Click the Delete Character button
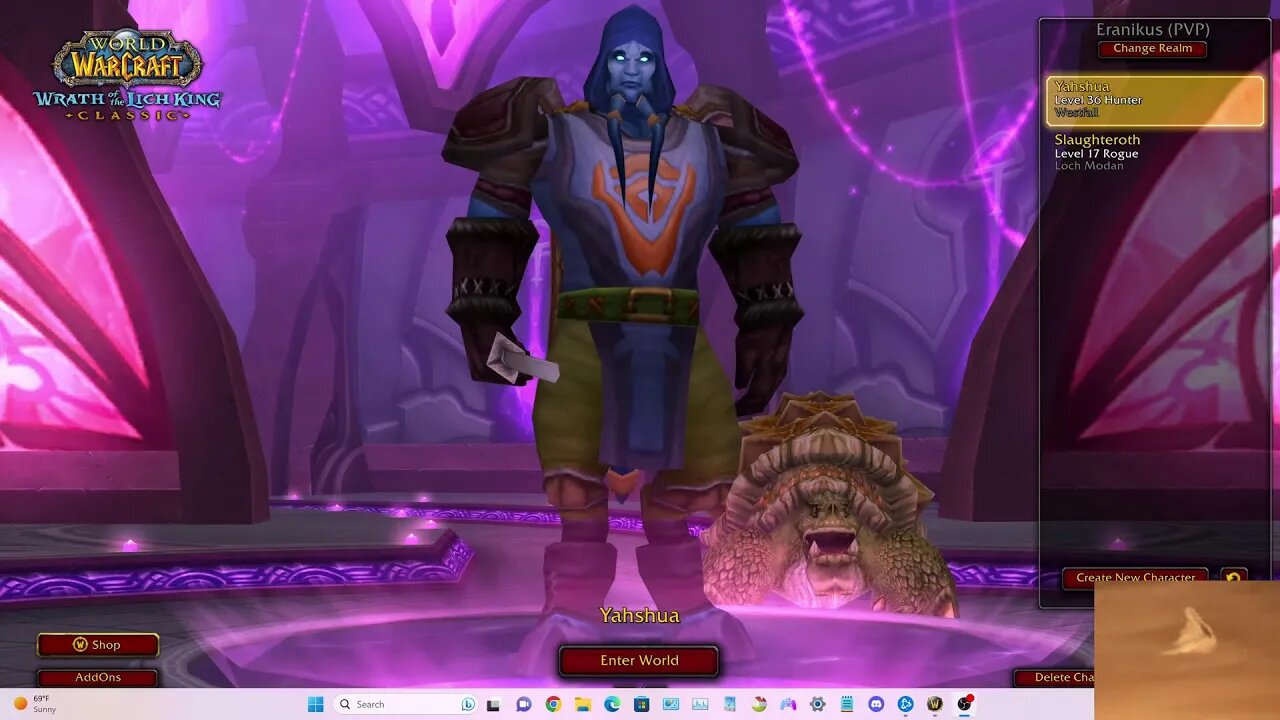 click(1055, 677)
